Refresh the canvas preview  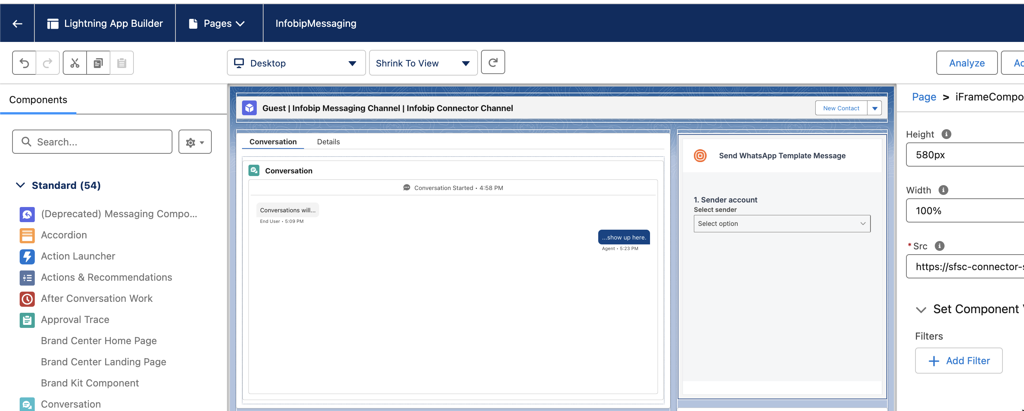tap(493, 63)
